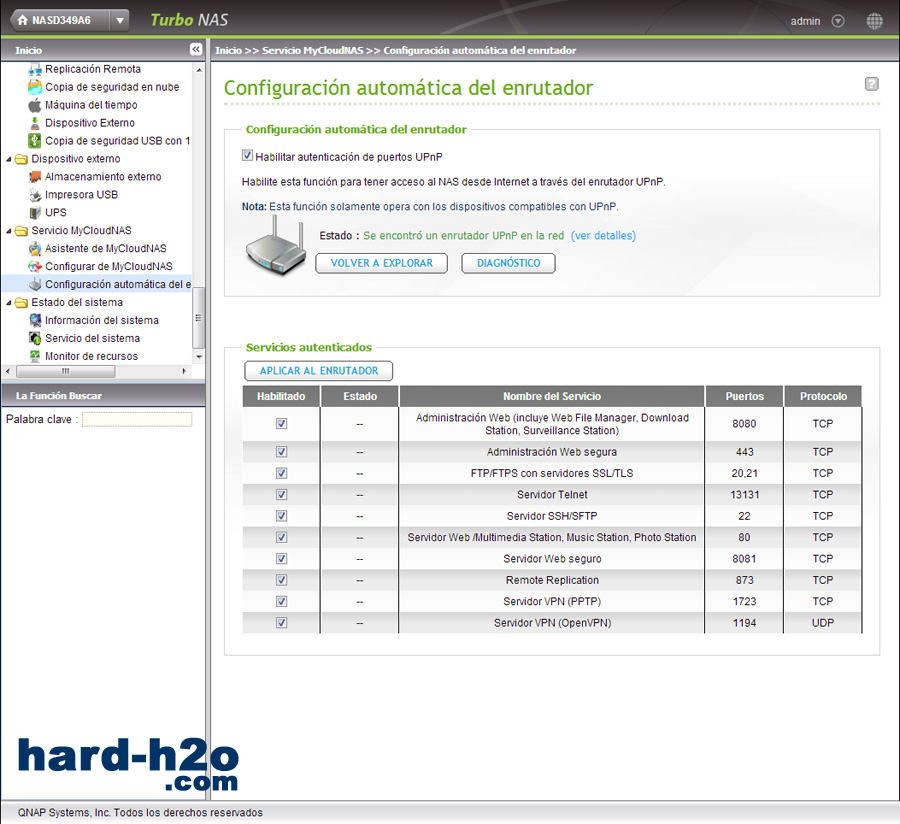Click Configuración automática router icon in tree

tap(35, 285)
